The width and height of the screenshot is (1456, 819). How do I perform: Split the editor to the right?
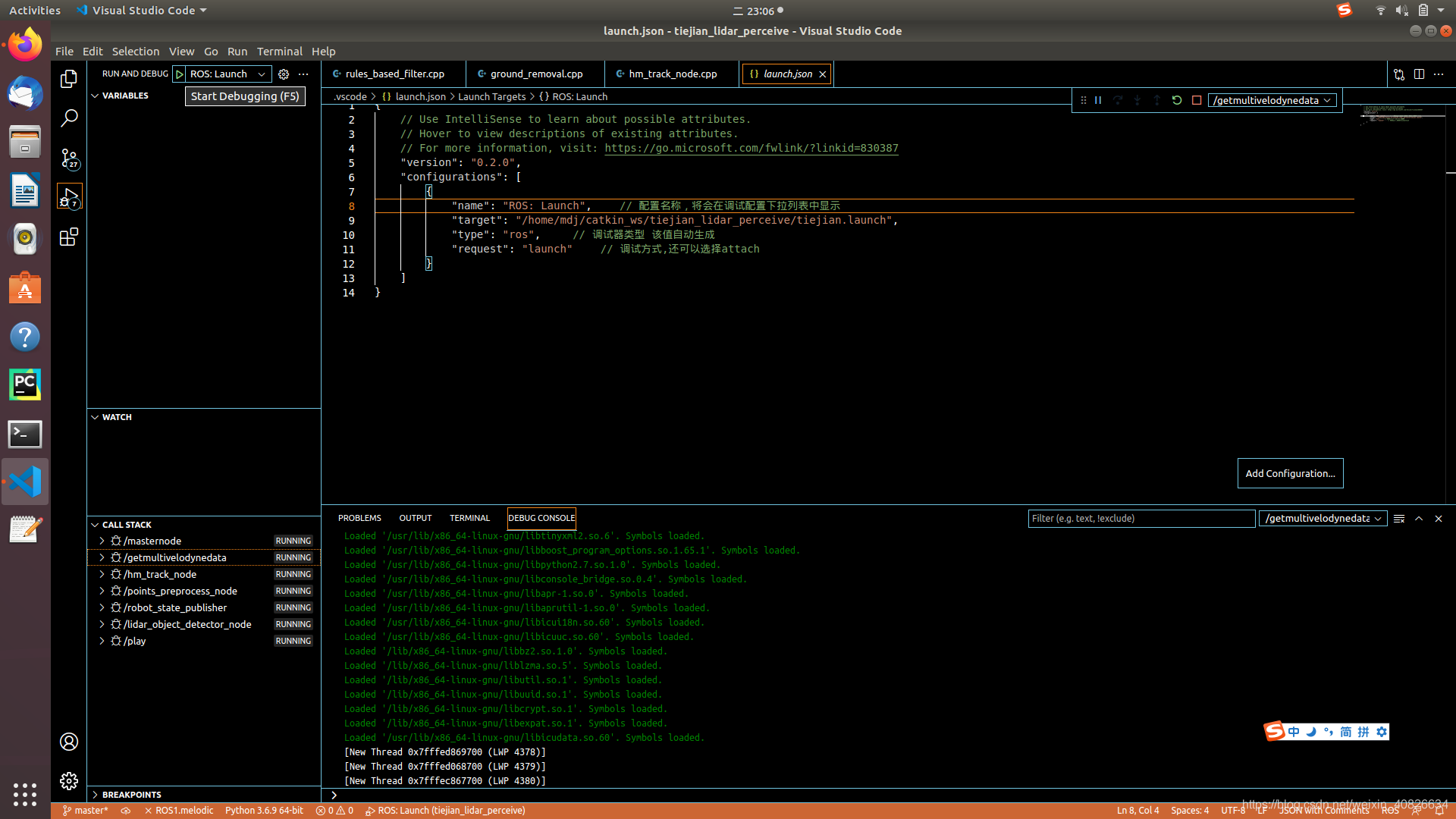[x=1419, y=74]
